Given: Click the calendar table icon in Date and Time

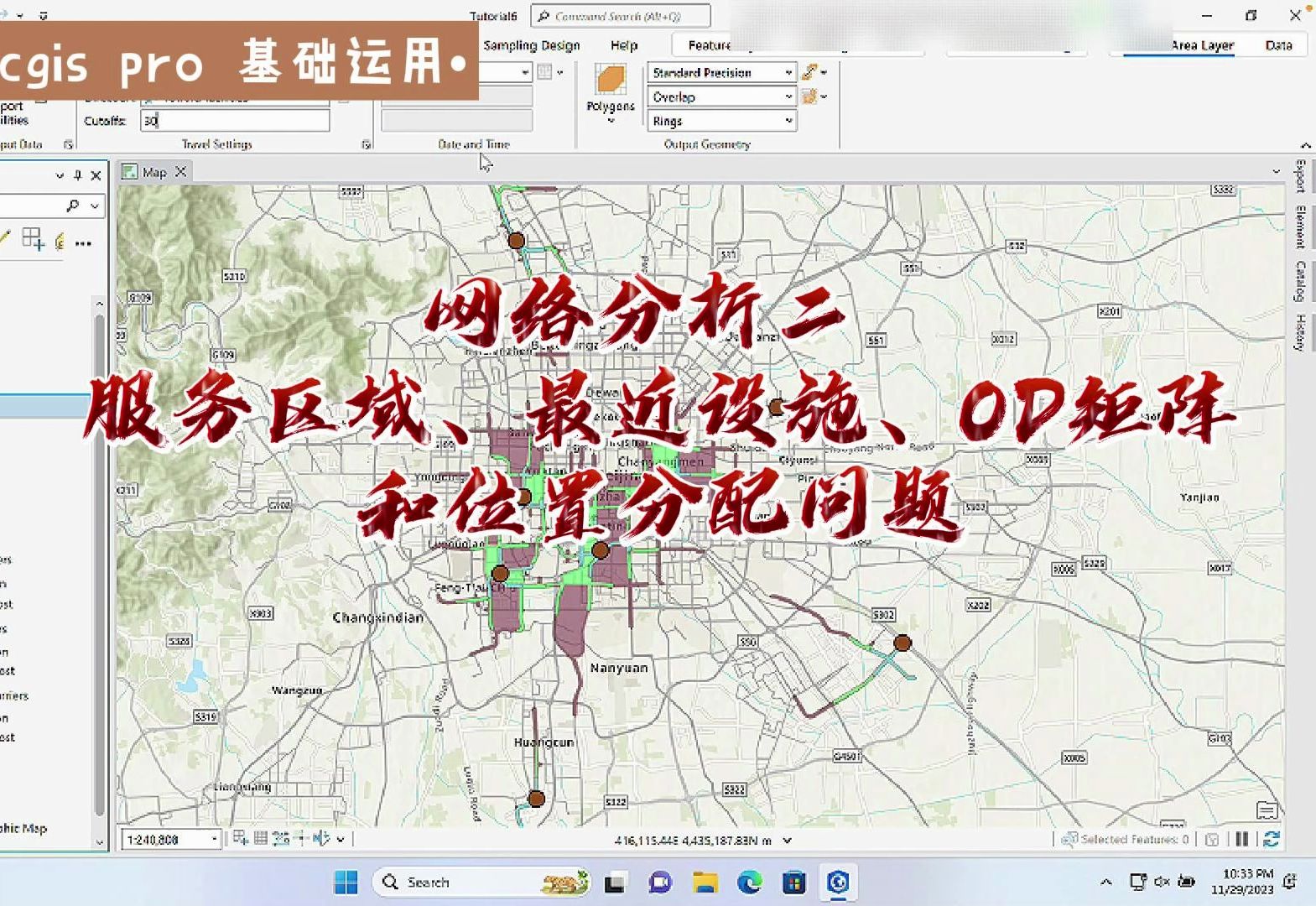Looking at the screenshot, I should pyautogui.click(x=545, y=72).
